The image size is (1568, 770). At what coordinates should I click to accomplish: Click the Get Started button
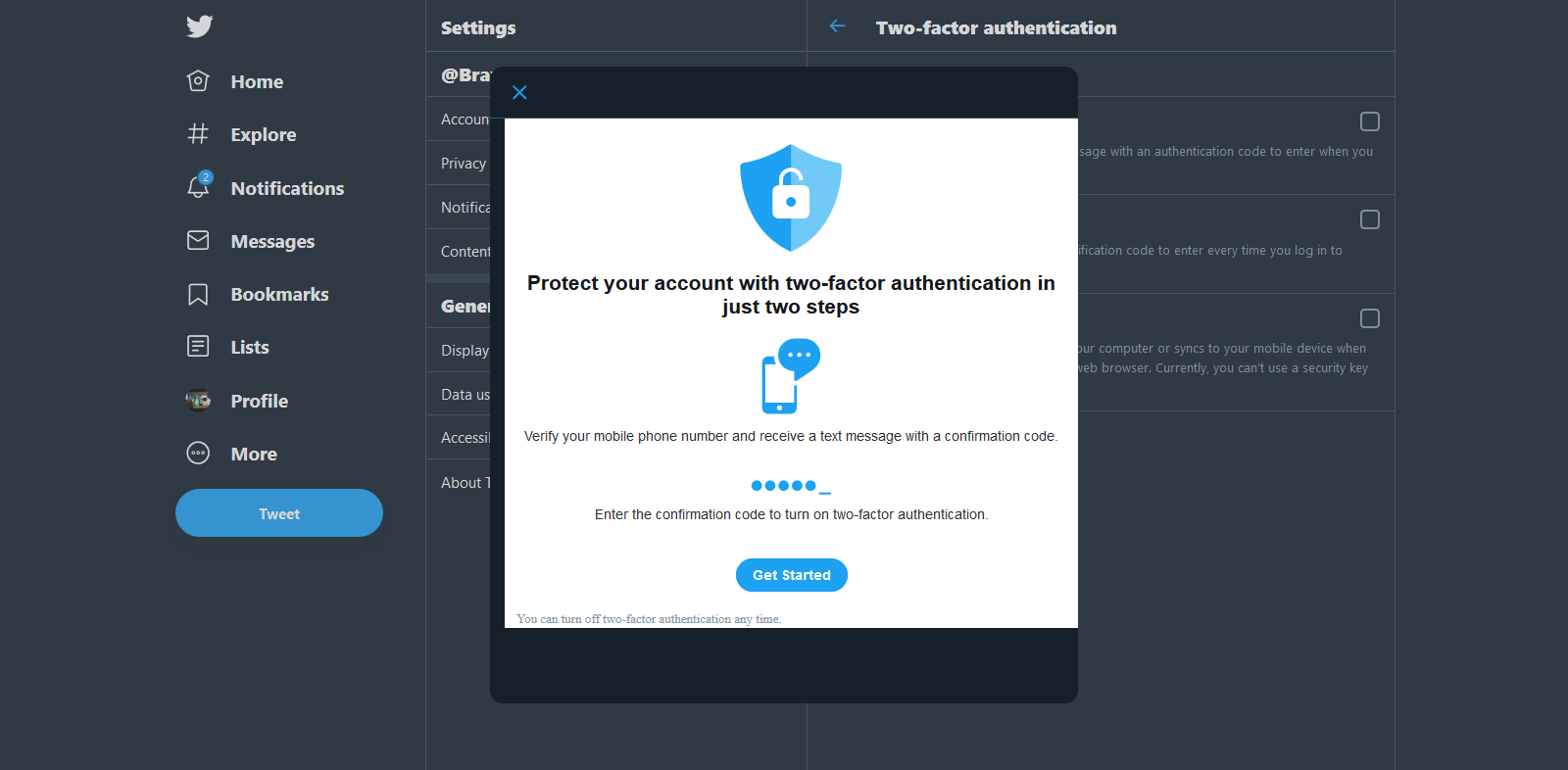pyautogui.click(x=792, y=575)
